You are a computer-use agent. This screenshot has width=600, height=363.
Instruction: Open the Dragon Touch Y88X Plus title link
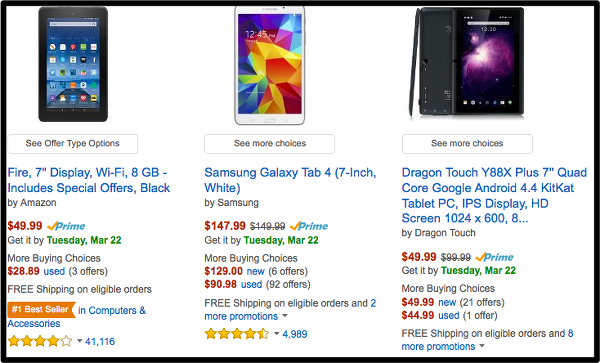click(494, 195)
